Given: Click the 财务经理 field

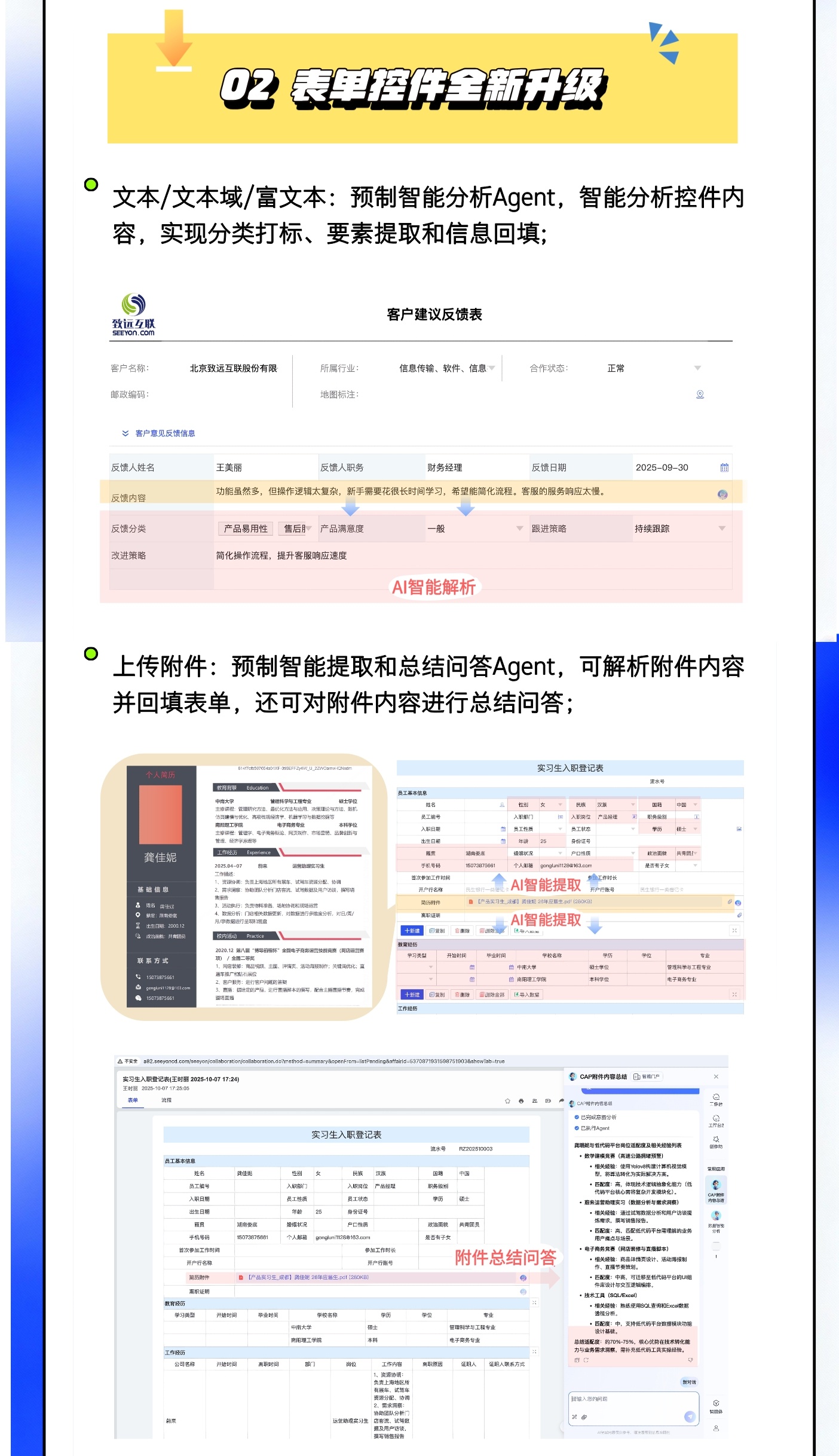Looking at the screenshot, I should 476,467.
